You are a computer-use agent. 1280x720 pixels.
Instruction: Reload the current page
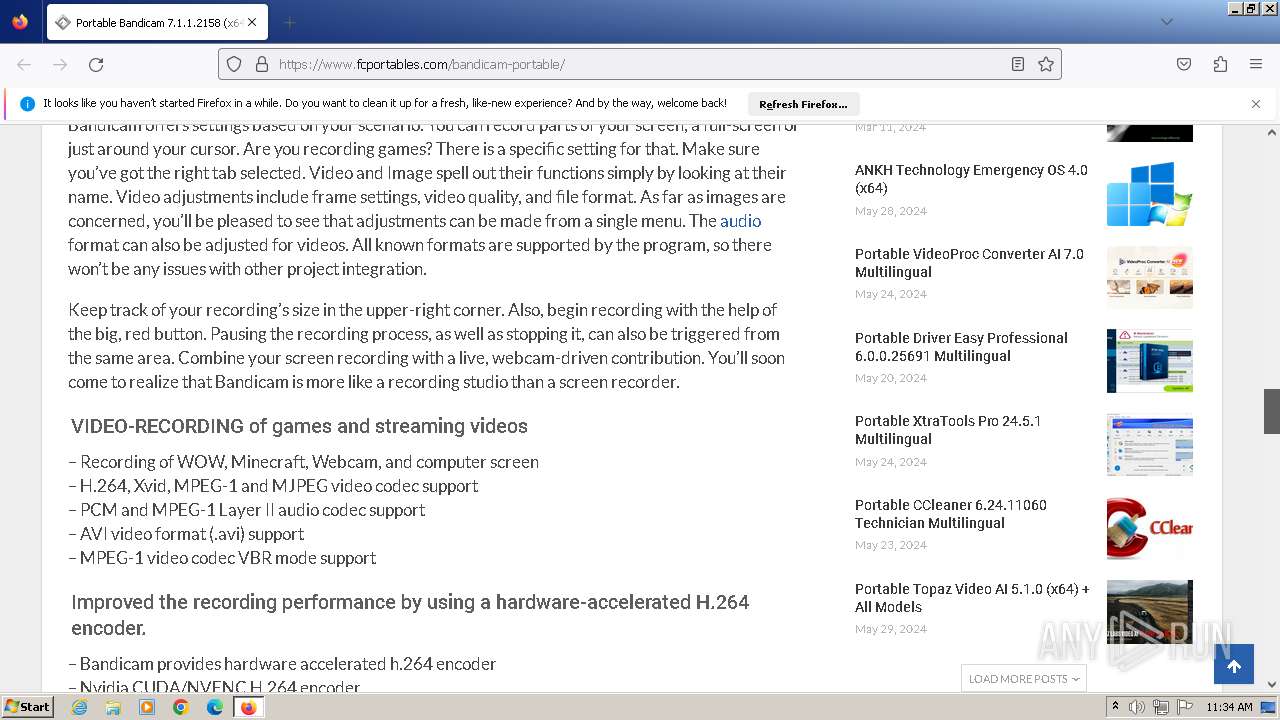(96, 64)
